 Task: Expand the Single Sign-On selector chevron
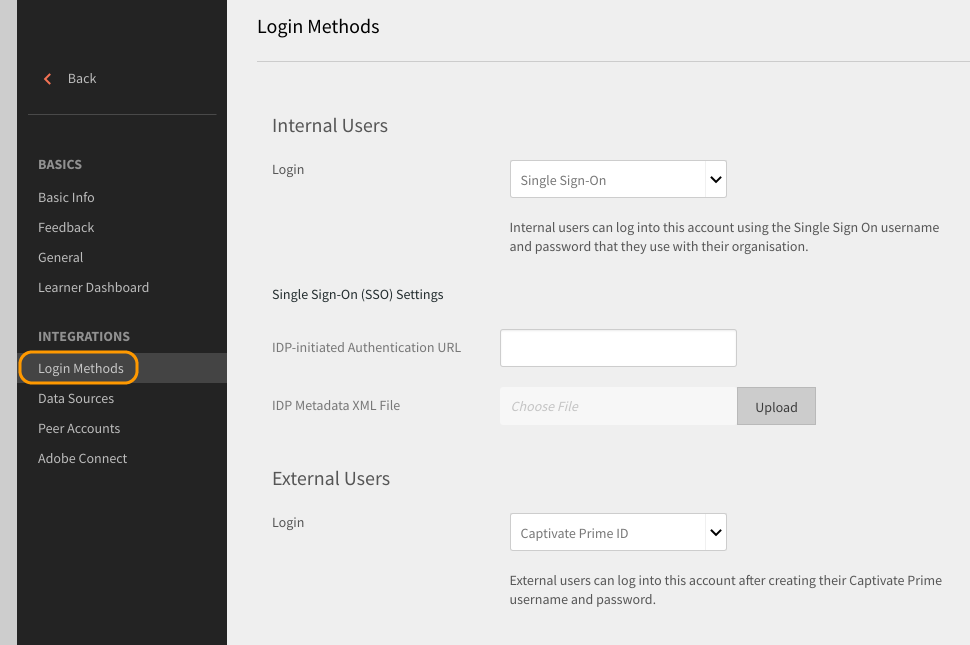click(715, 179)
